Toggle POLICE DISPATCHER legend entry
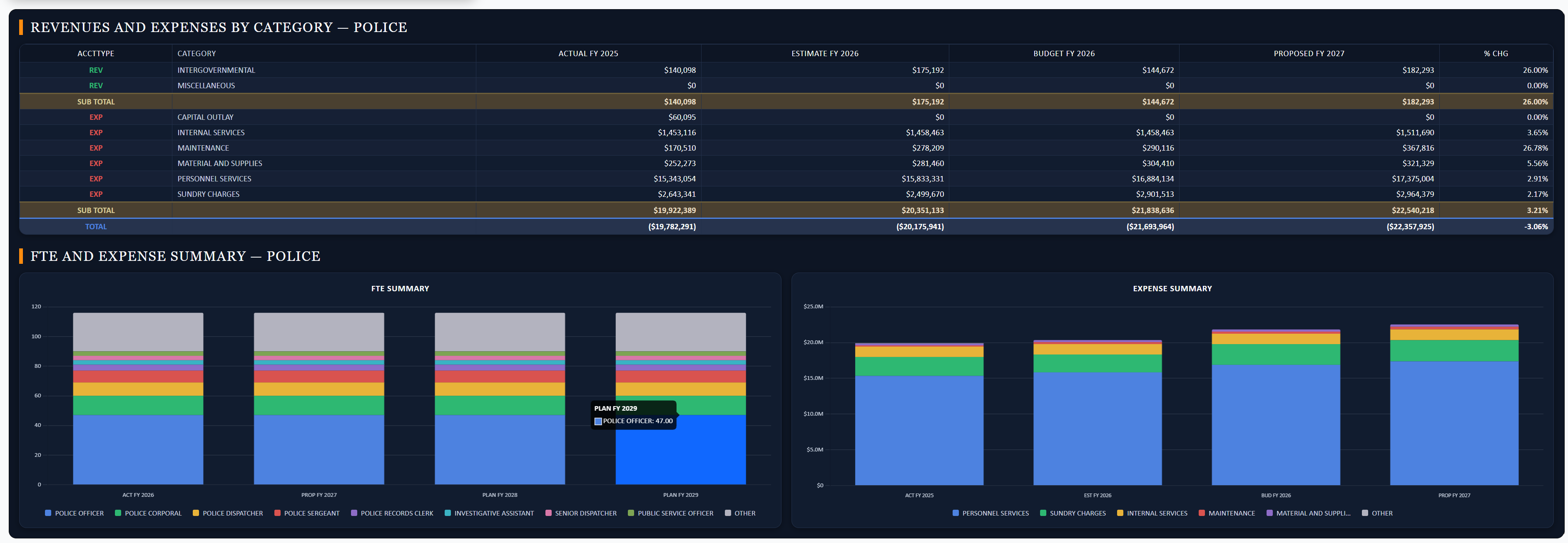 pos(228,513)
